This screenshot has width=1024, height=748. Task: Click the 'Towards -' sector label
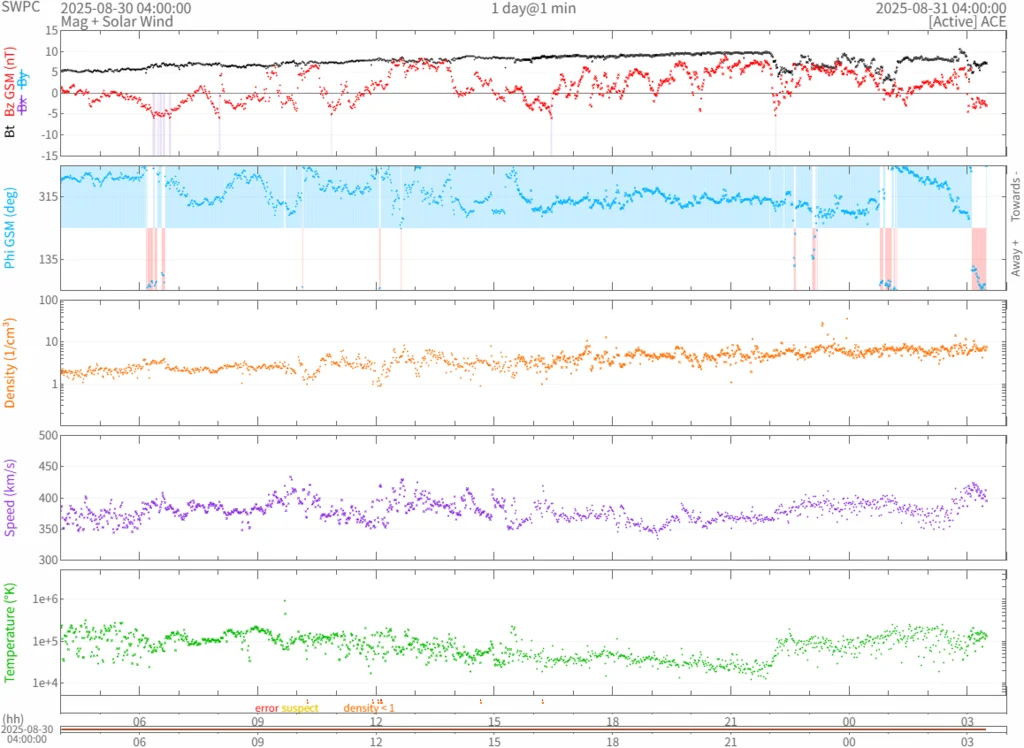pyautogui.click(x=1015, y=197)
